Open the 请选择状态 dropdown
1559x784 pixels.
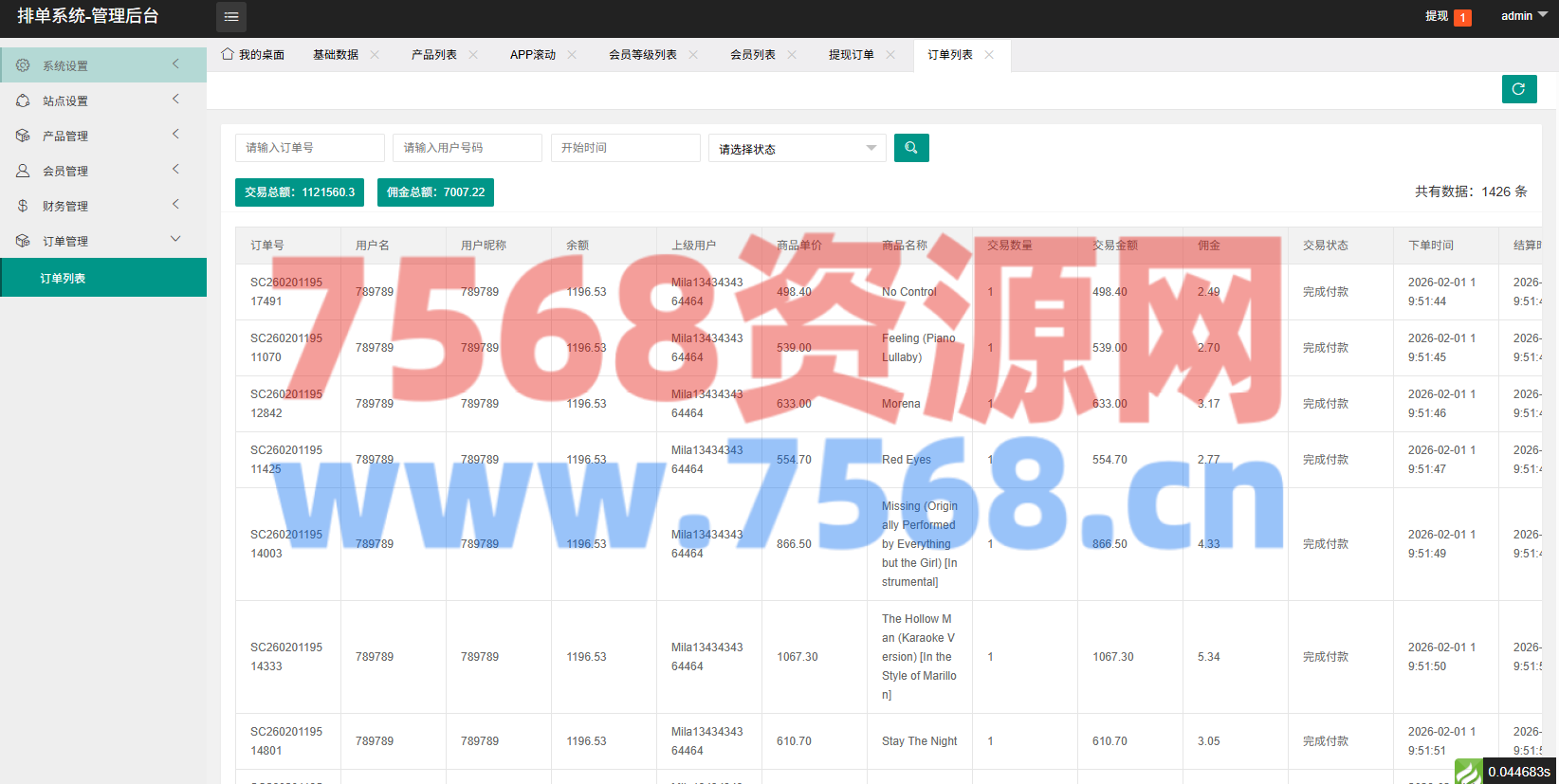pyautogui.click(x=797, y=149)
